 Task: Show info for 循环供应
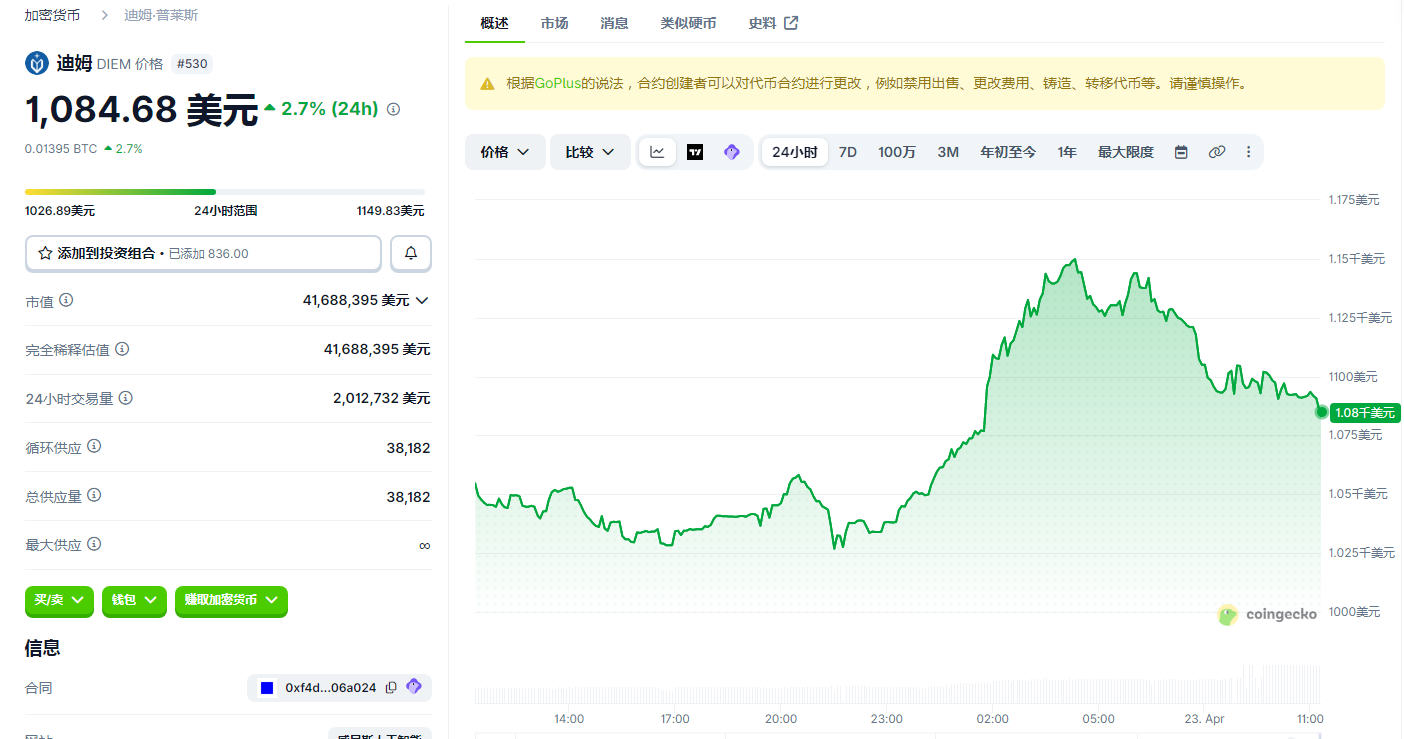(x=94, y=447)
